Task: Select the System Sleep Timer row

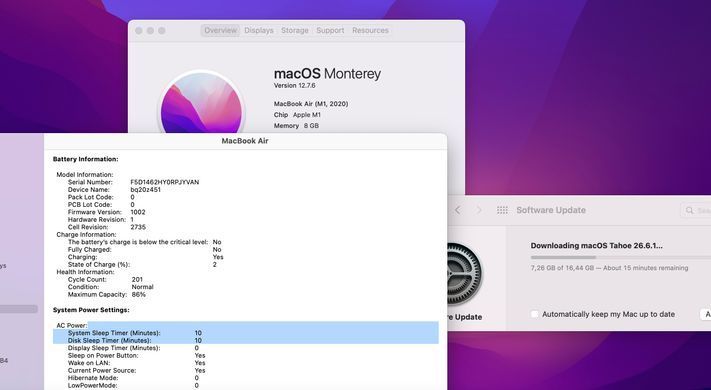Action: pyautogui.click(x=246, y=333)
